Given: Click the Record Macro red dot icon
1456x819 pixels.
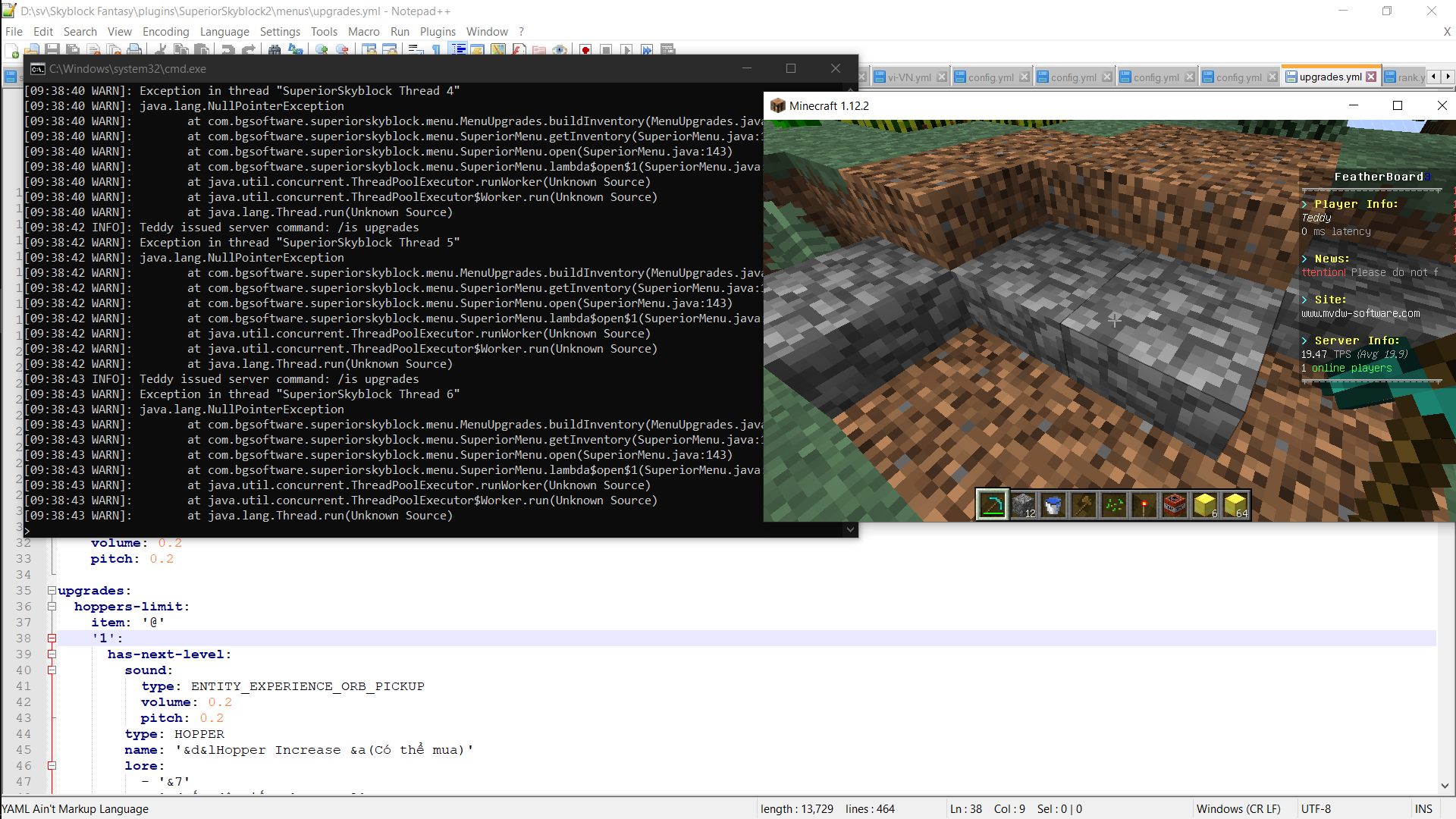Looking at the screenshot, I should tap(585, 50).
